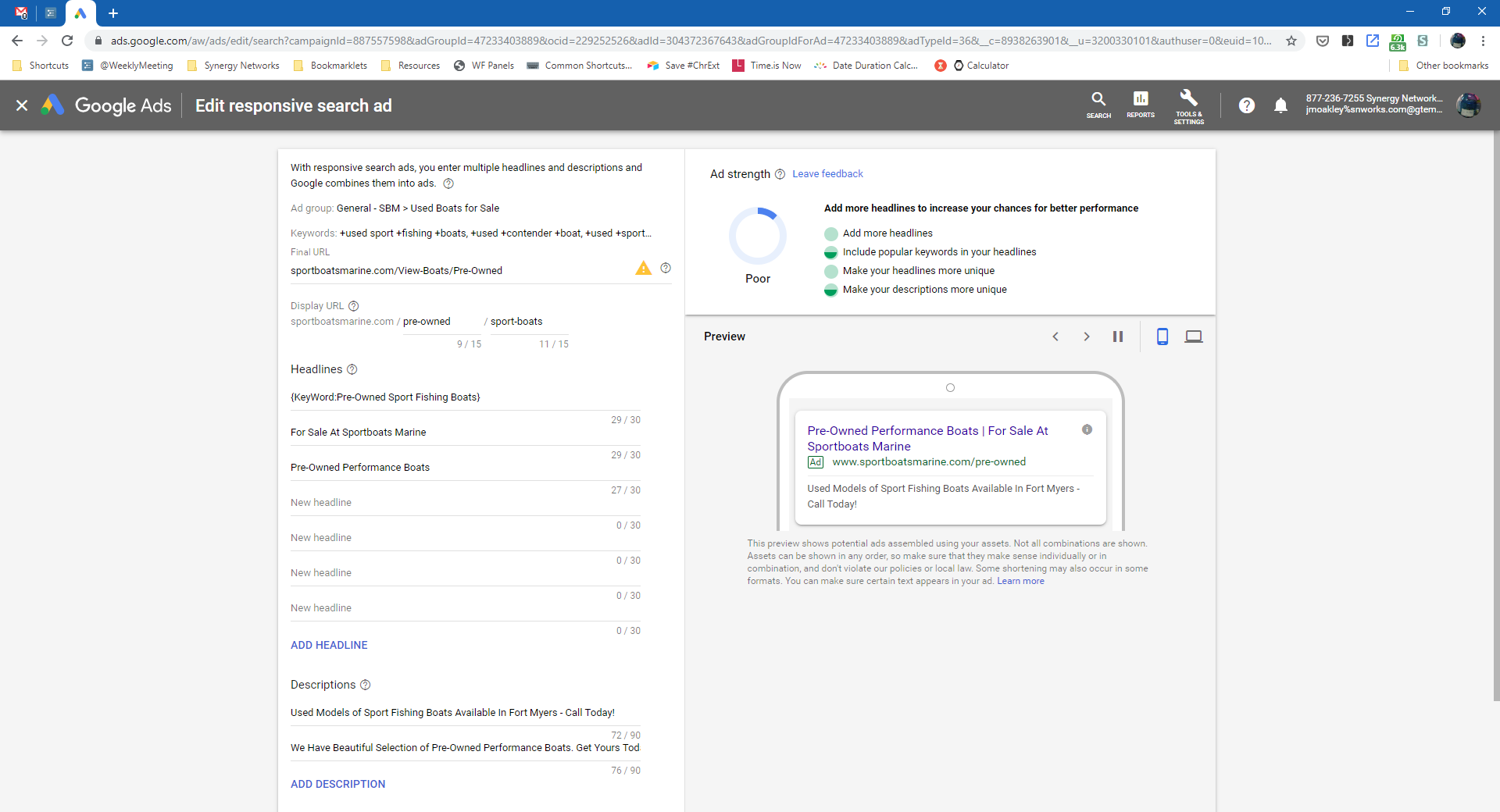This screenshot has width=1500, height=812.
Task: Click Learn more link below preview
Action: pyautogui.click(x=1020, y=581)
